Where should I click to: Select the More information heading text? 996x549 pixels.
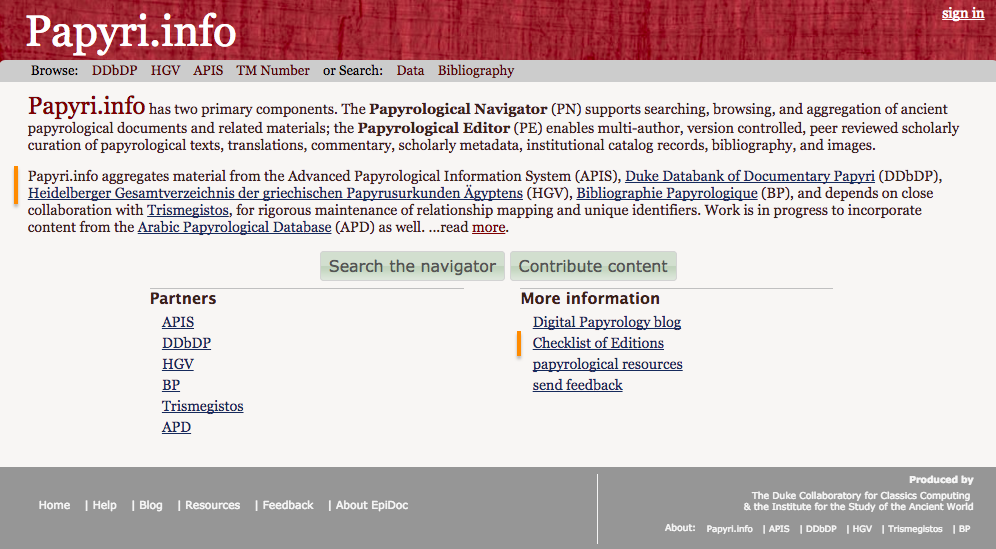(590, 299)
